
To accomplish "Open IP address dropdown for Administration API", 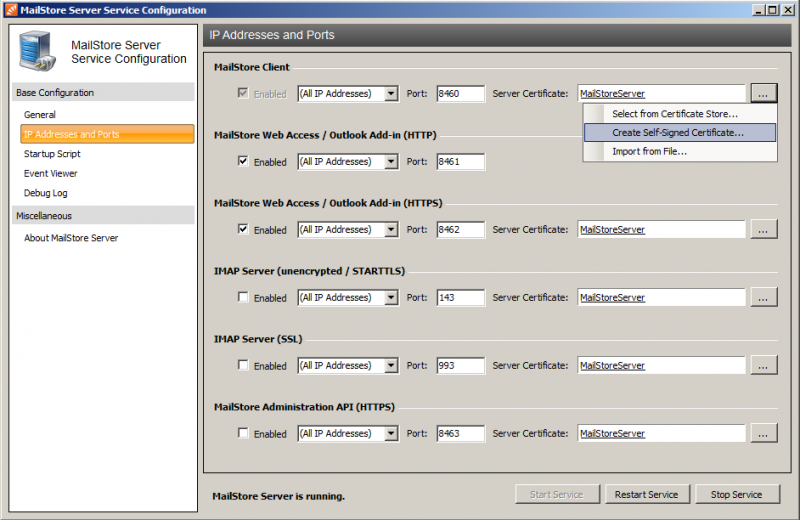I will pos(391,433).
